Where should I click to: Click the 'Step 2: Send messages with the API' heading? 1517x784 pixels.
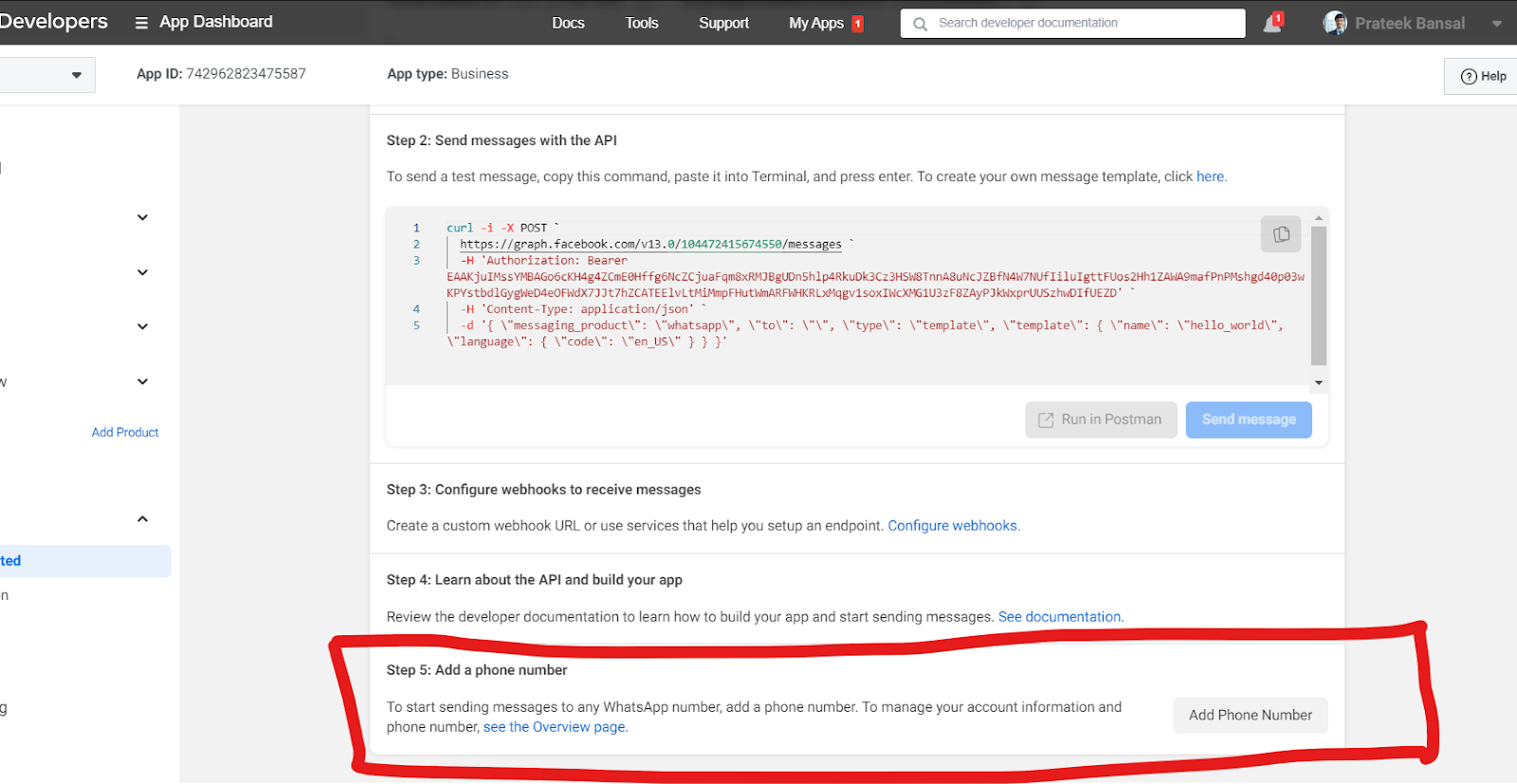click(502, 140)
